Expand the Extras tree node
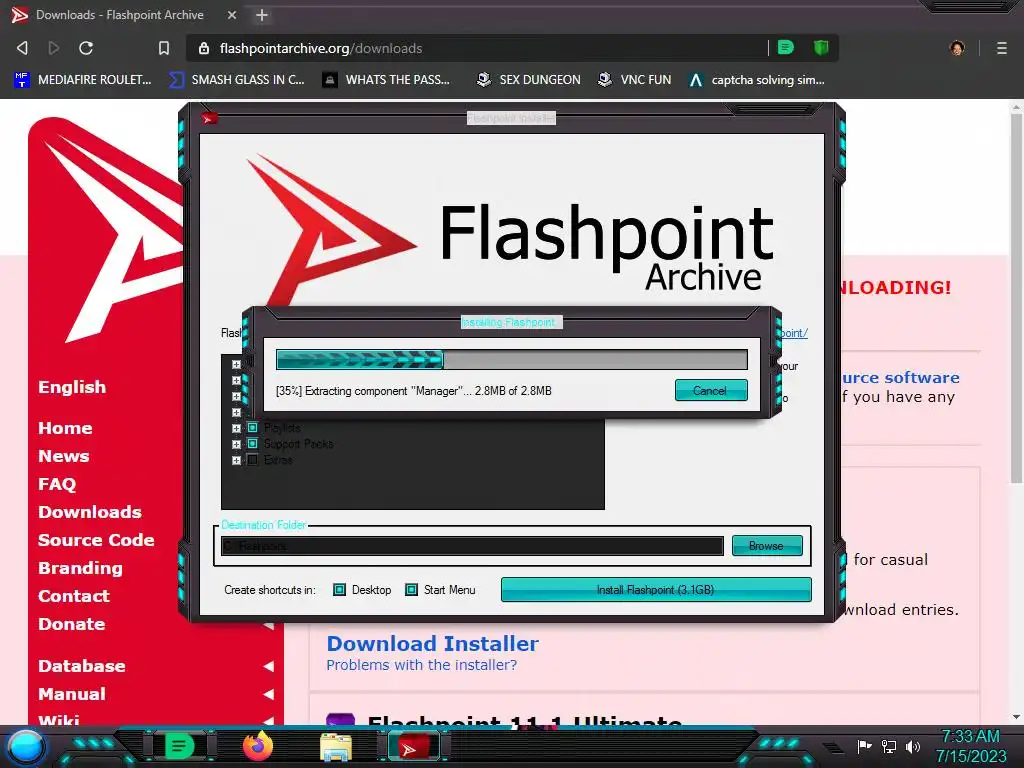The height and width of the screenshot is (768, 1024). [x=236, y=460]
